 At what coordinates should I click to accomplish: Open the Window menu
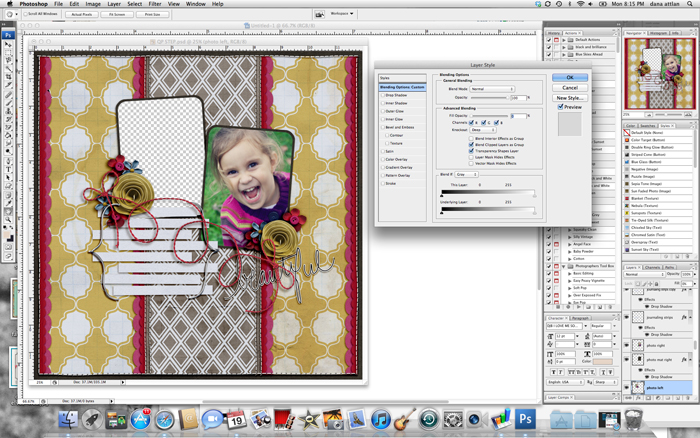[196, 4]
